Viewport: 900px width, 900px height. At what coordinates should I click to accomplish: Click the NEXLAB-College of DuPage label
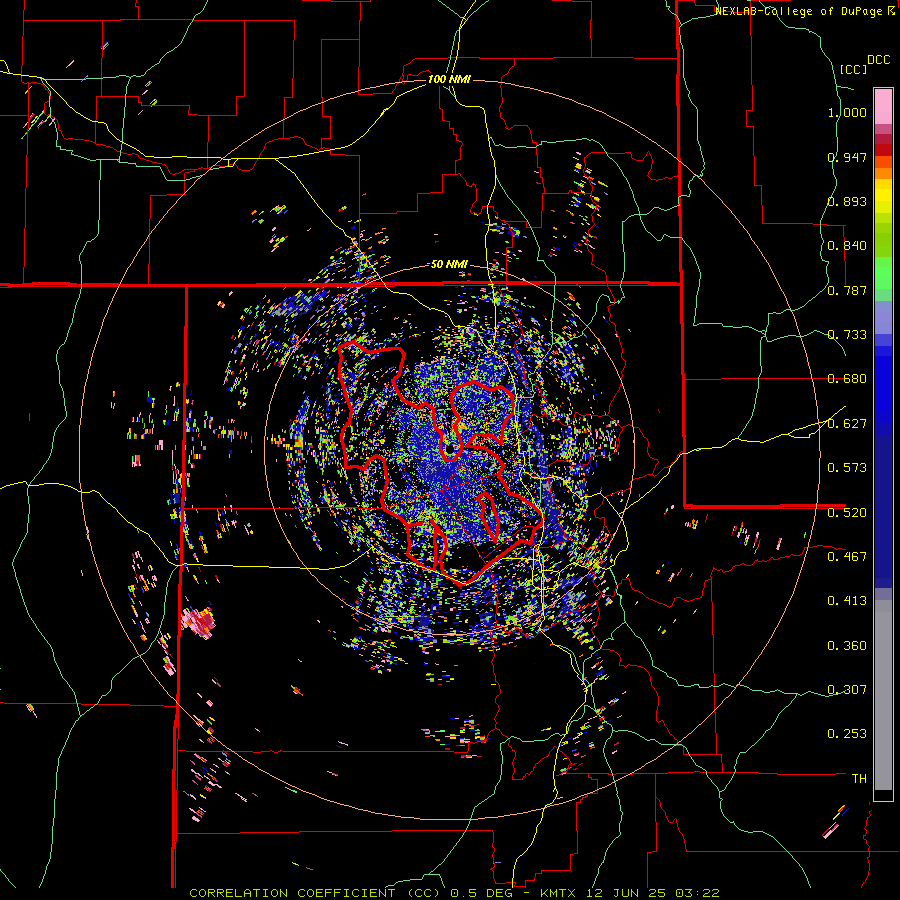798,11
